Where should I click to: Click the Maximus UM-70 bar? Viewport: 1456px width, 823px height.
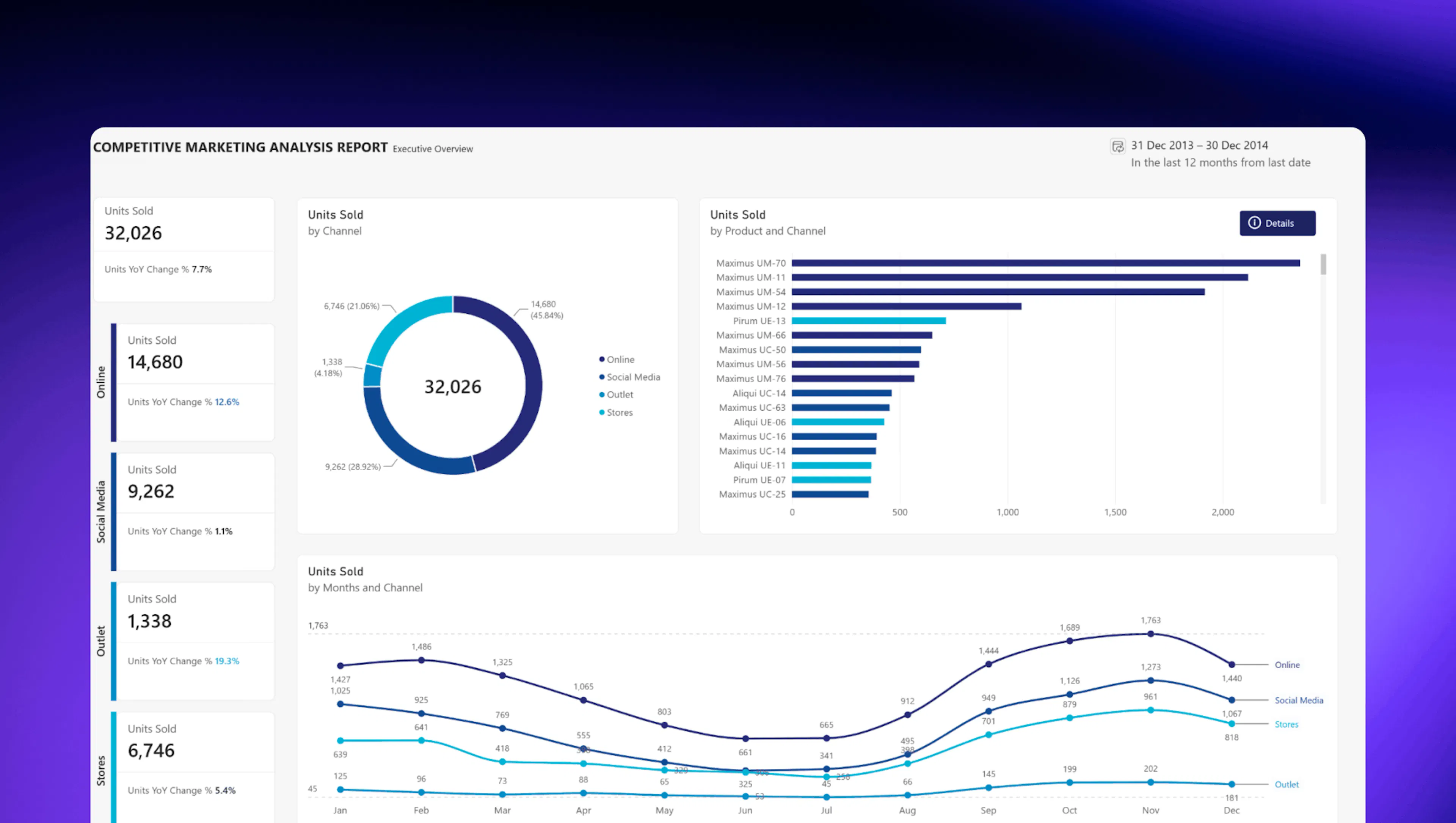click(x=1046, y=263)
